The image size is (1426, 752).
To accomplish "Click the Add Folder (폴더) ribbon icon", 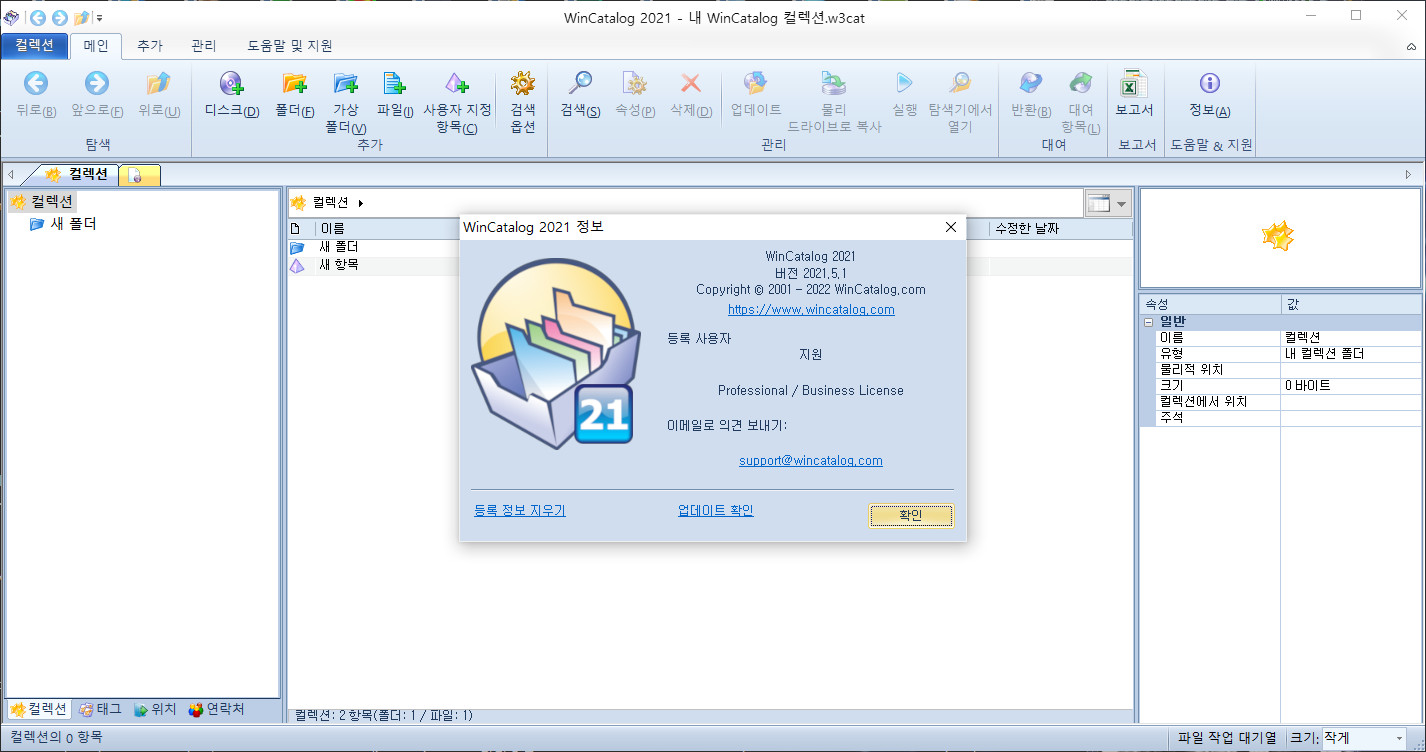I will (x=294, y=84).
